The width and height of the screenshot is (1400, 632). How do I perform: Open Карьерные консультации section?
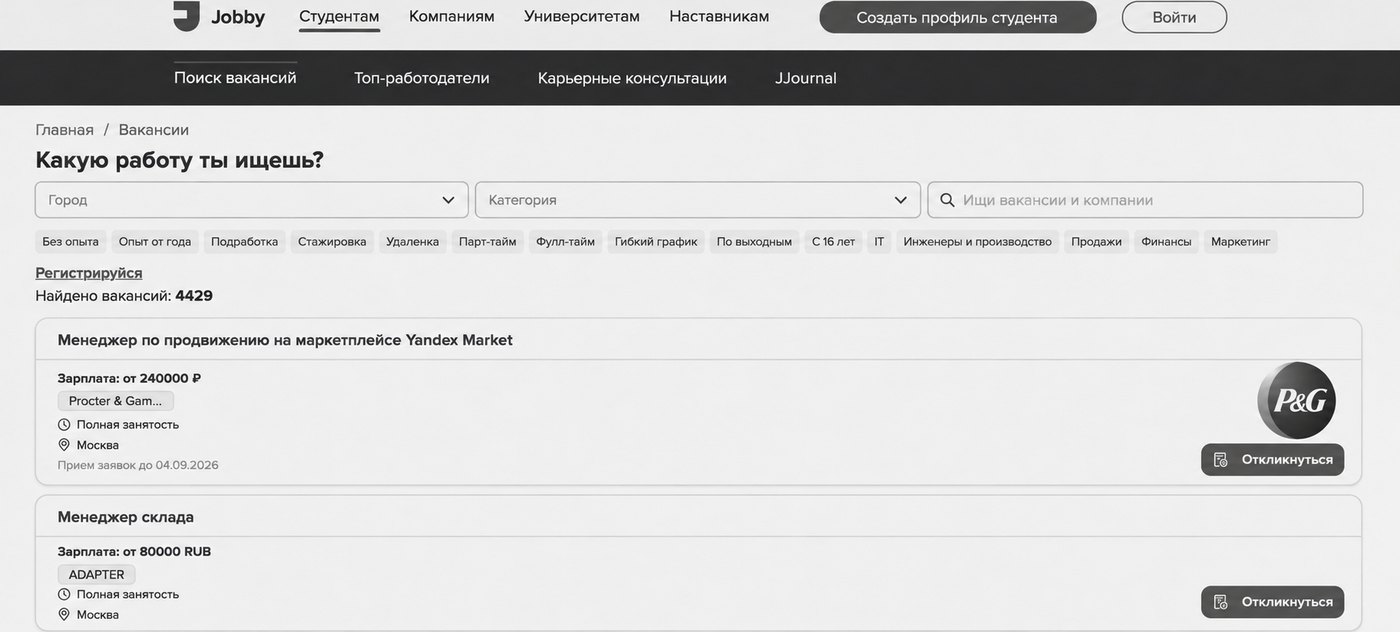point(632,78)
